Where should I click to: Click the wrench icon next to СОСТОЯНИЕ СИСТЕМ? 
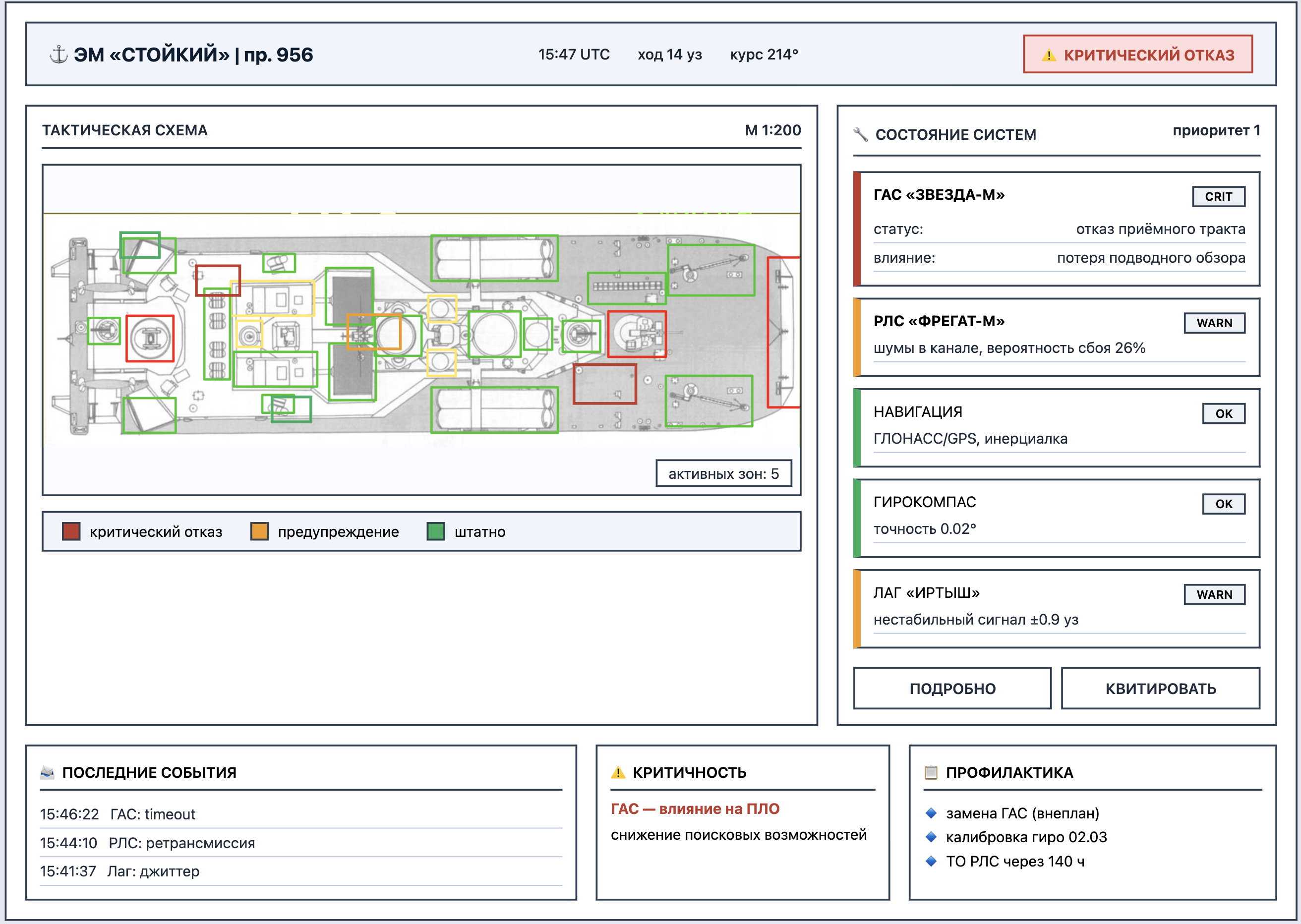[861, 135]
